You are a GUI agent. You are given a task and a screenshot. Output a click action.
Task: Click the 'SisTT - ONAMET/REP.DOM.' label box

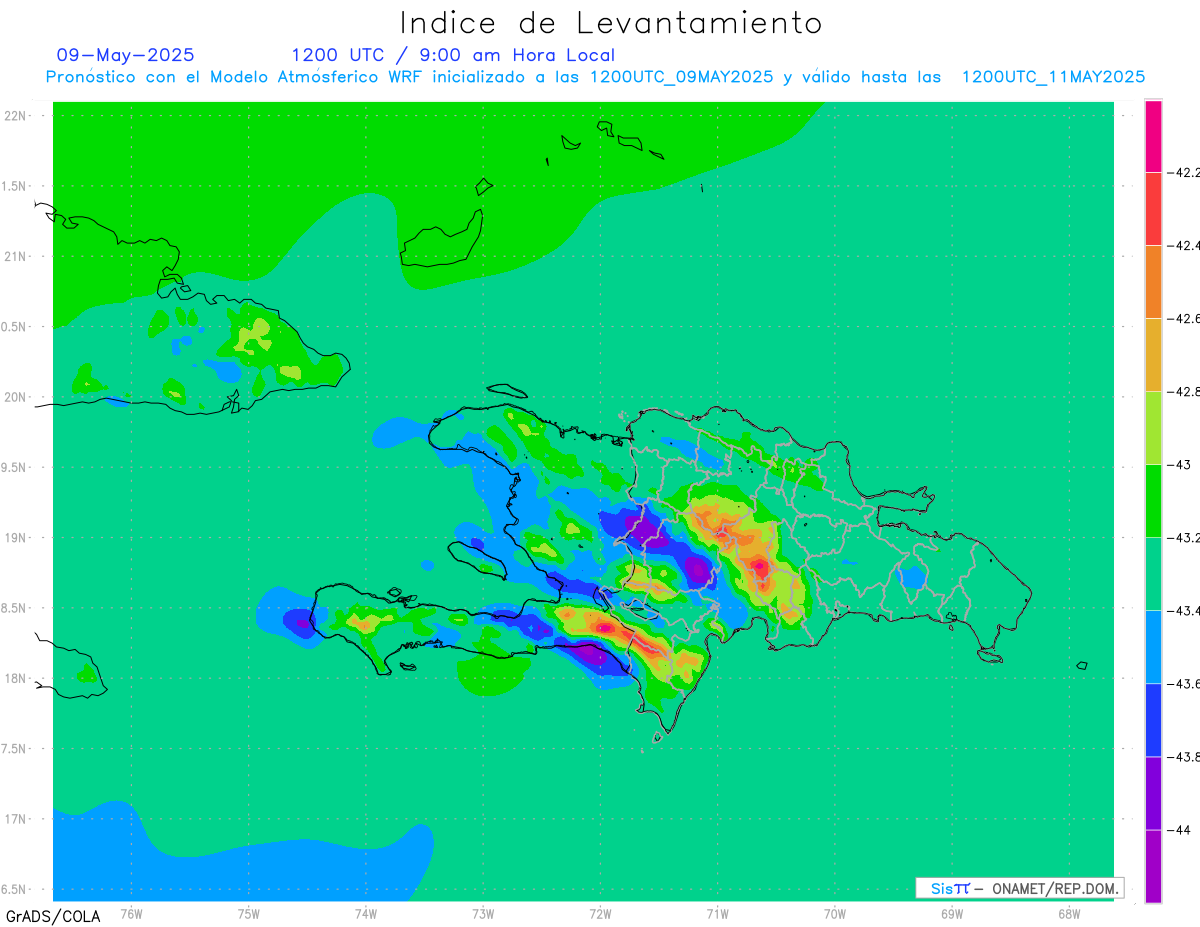[x=1019, y=888]
